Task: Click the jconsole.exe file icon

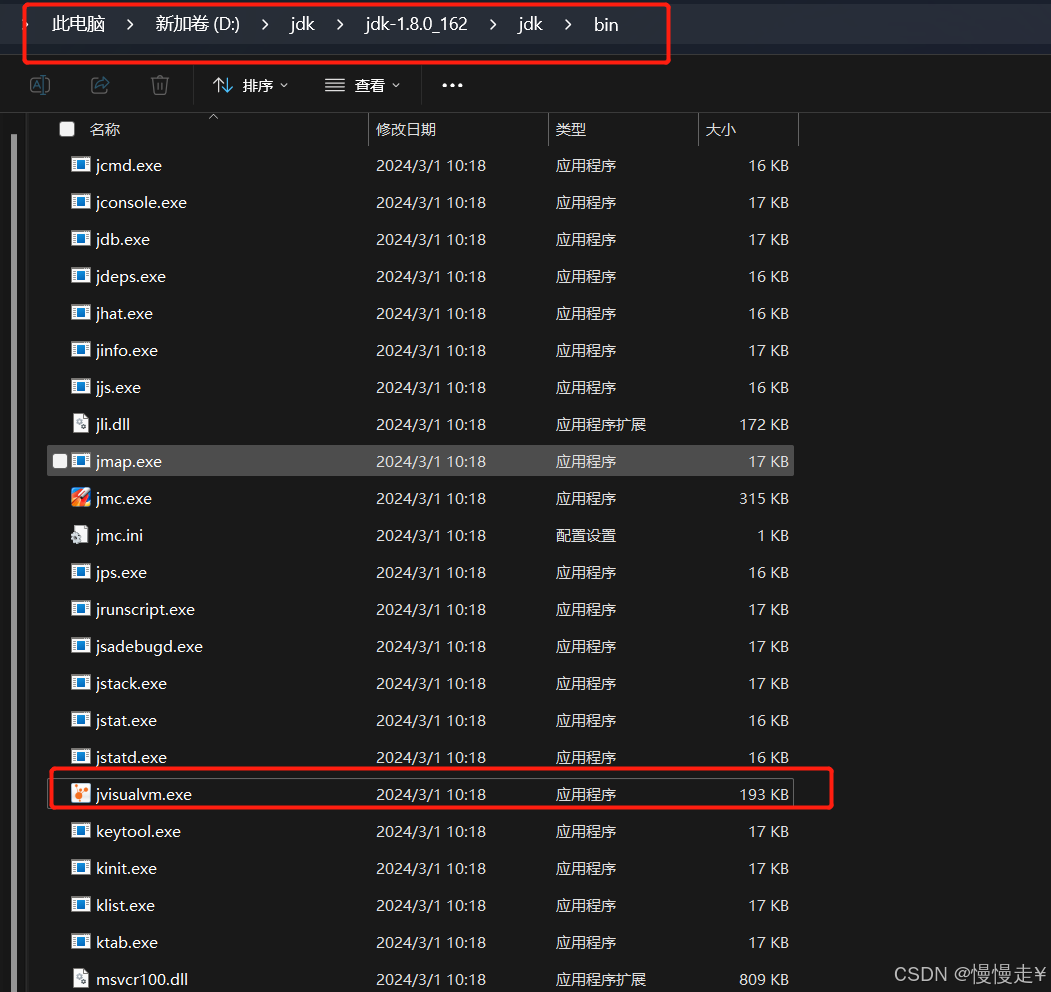Action: coord(80,201)
